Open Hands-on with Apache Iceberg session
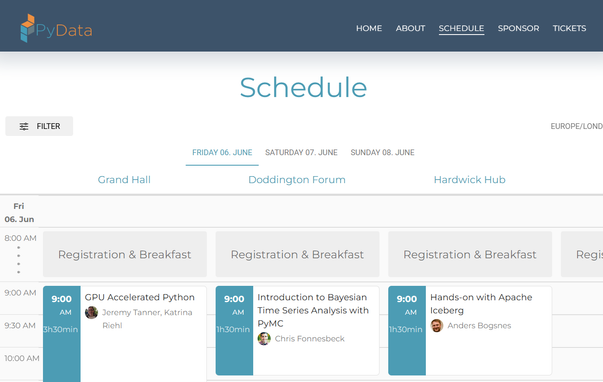Image resolution: width=603 pixels, height=382 pixels. pos(481,304)
